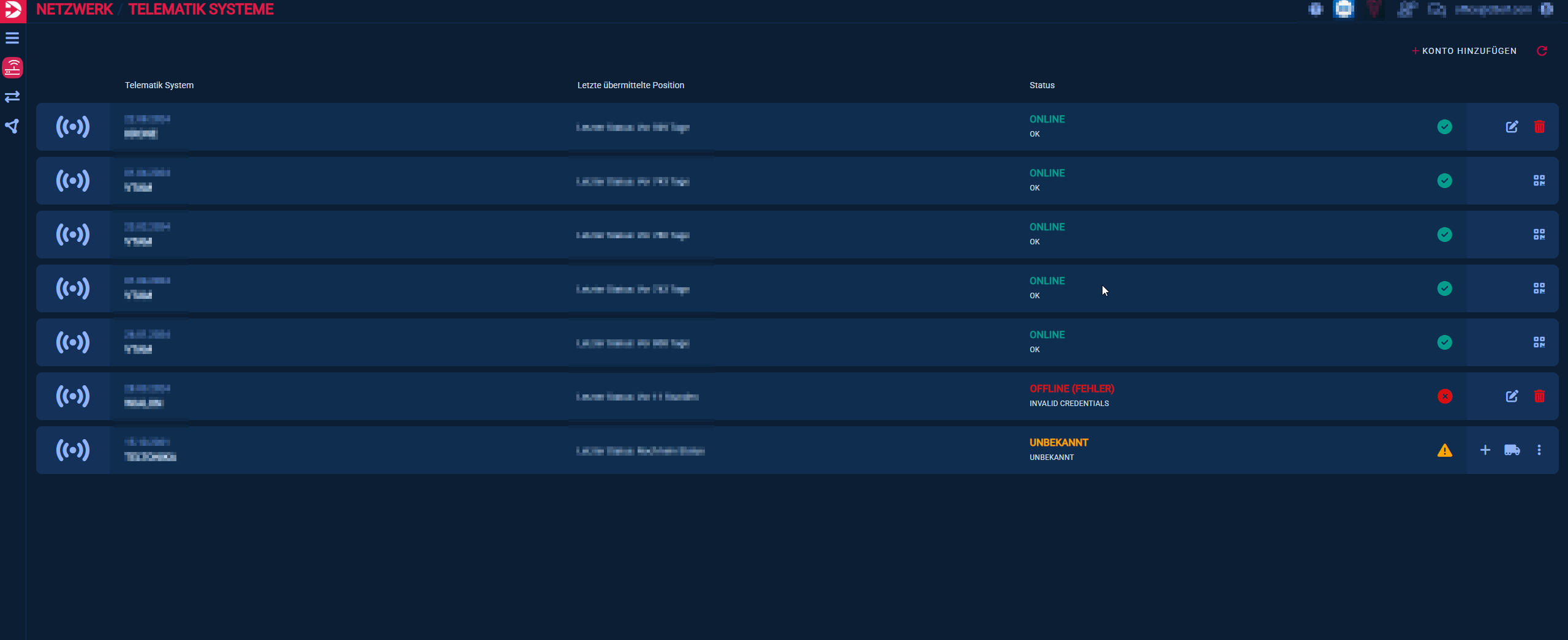
Task: Click NETZWERK breadcrumb link
Action: tap(75, 10)
